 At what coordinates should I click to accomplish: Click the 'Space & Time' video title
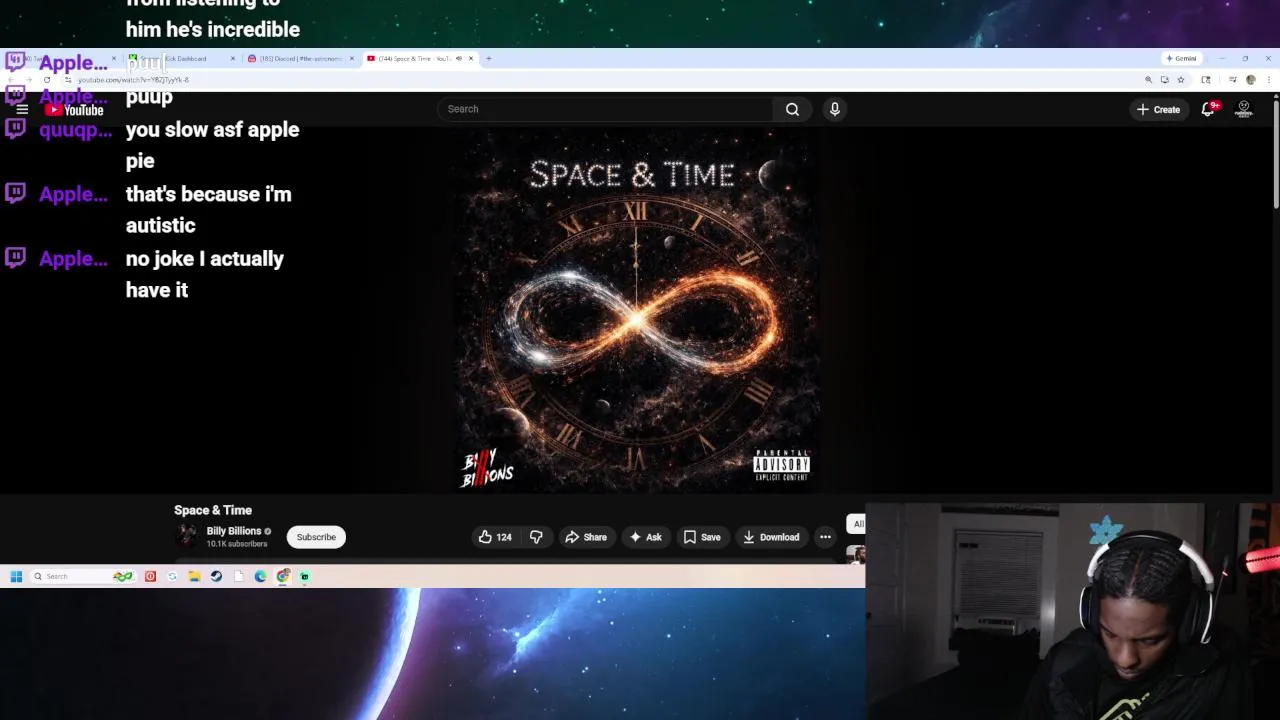(x=213, y=510)
